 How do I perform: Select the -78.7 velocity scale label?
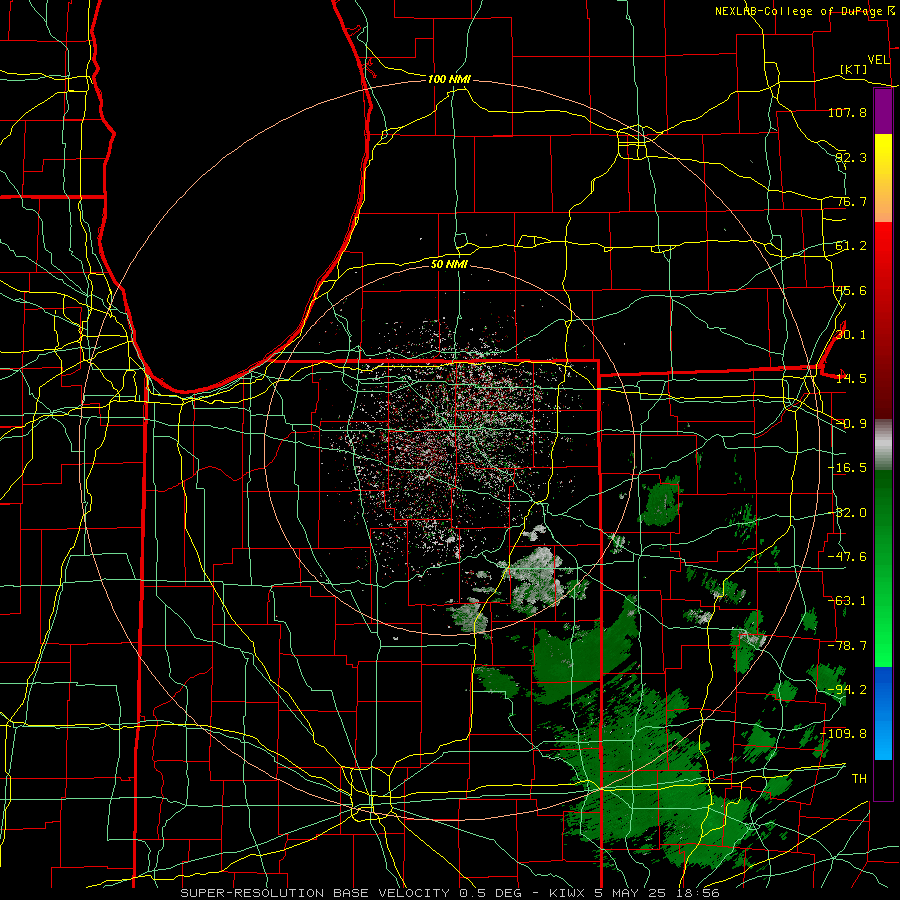tap(847, 646)
